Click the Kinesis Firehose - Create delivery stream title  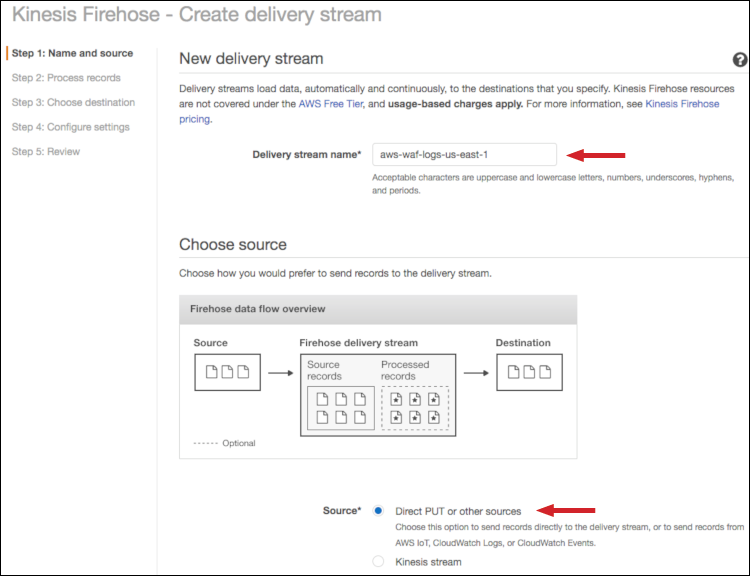tap(197, 14)
